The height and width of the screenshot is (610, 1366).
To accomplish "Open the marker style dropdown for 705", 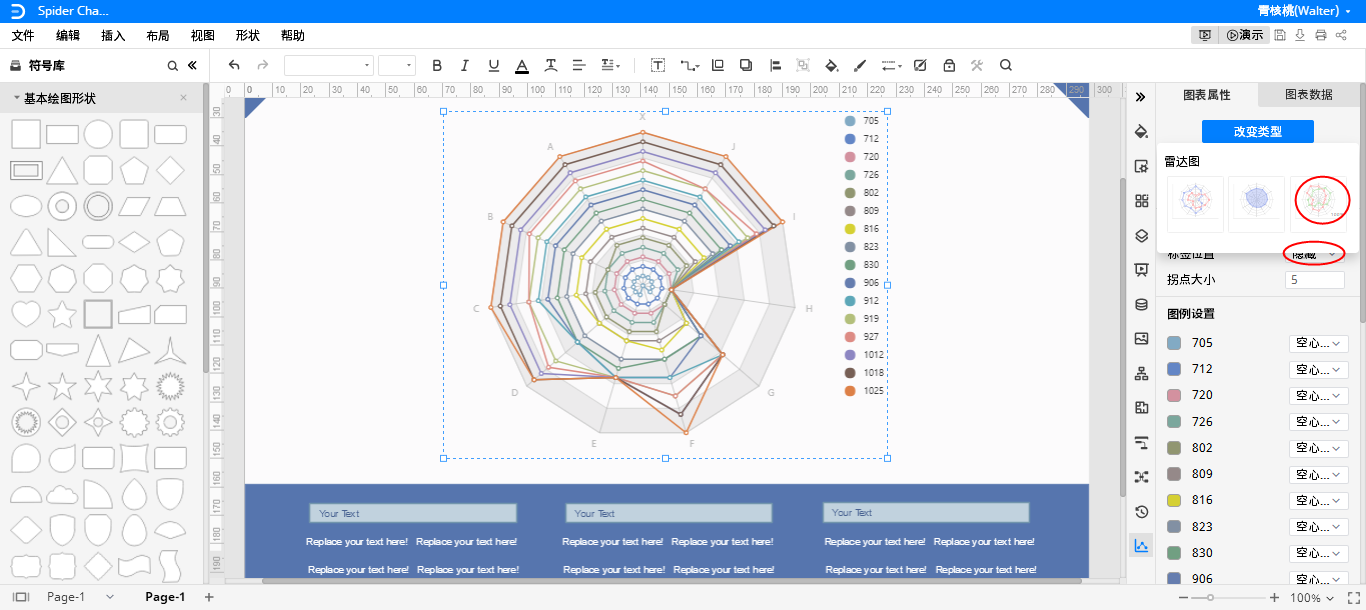I will coord(1319,343).
